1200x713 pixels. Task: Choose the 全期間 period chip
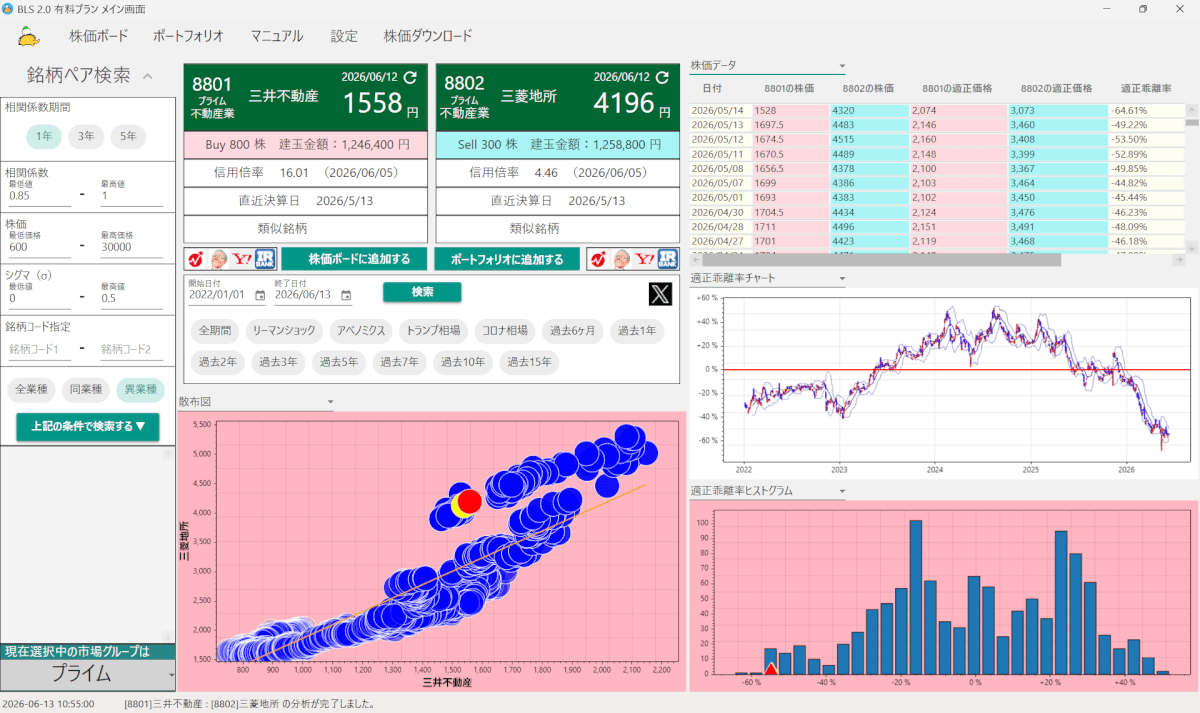[x=214, y=330]
